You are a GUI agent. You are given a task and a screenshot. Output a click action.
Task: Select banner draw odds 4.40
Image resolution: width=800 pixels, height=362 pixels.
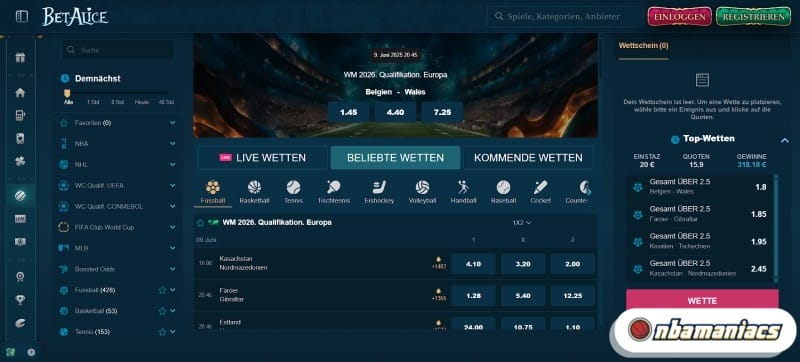point(395,112)
